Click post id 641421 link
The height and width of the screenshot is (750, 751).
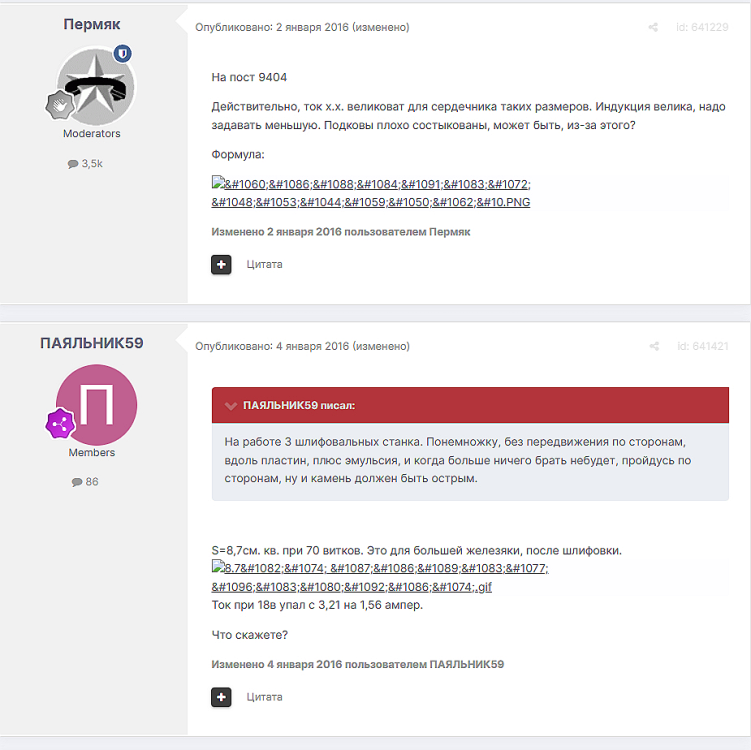[703, 346]
